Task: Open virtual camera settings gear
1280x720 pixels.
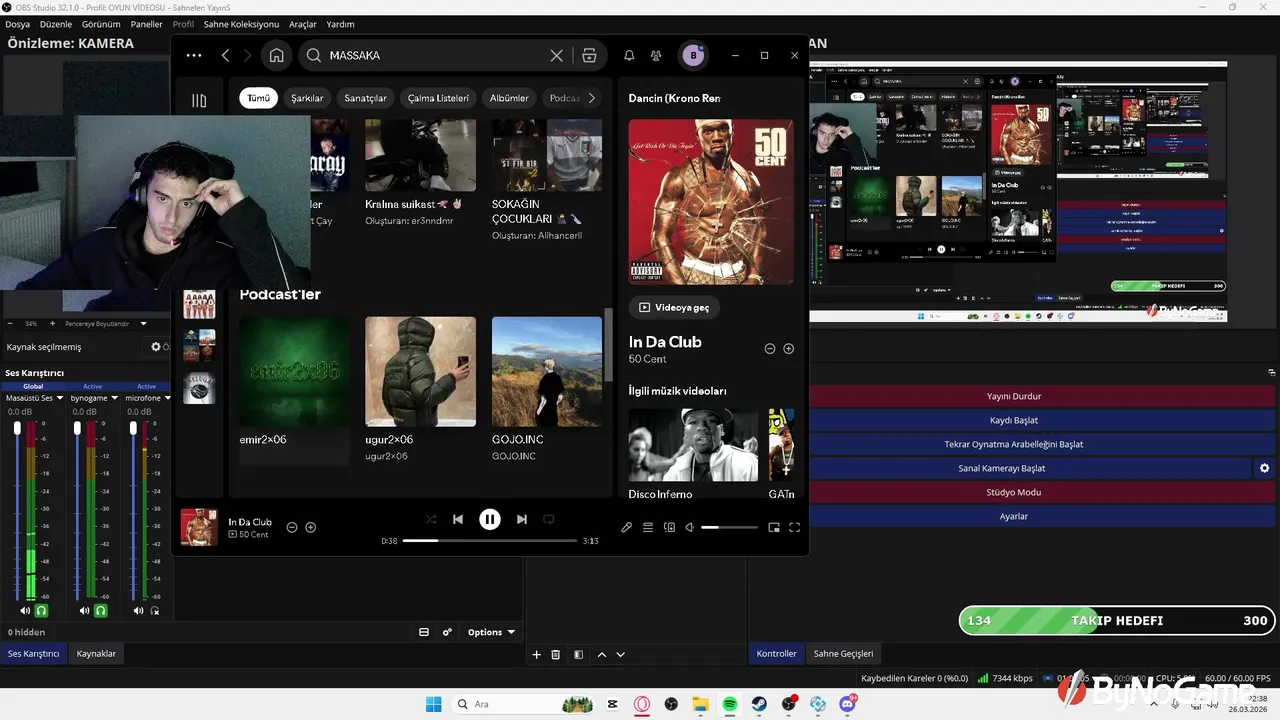Action: pyautogui.click(x=1265, y=468)
